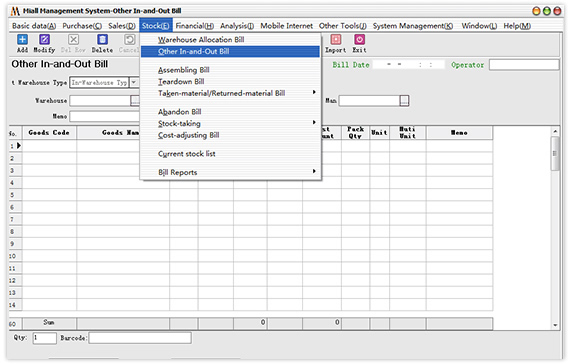Click the Exit toolbar icon

359,40
